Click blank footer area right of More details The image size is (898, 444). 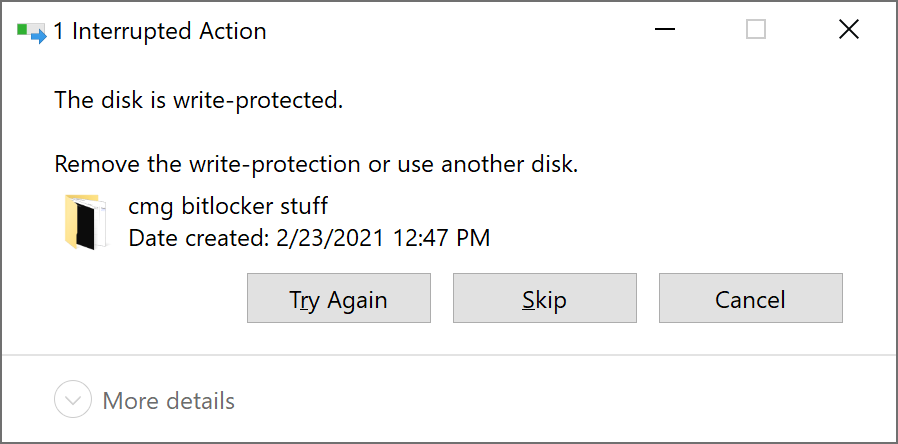pyautogui.click(x=561, y=400)
